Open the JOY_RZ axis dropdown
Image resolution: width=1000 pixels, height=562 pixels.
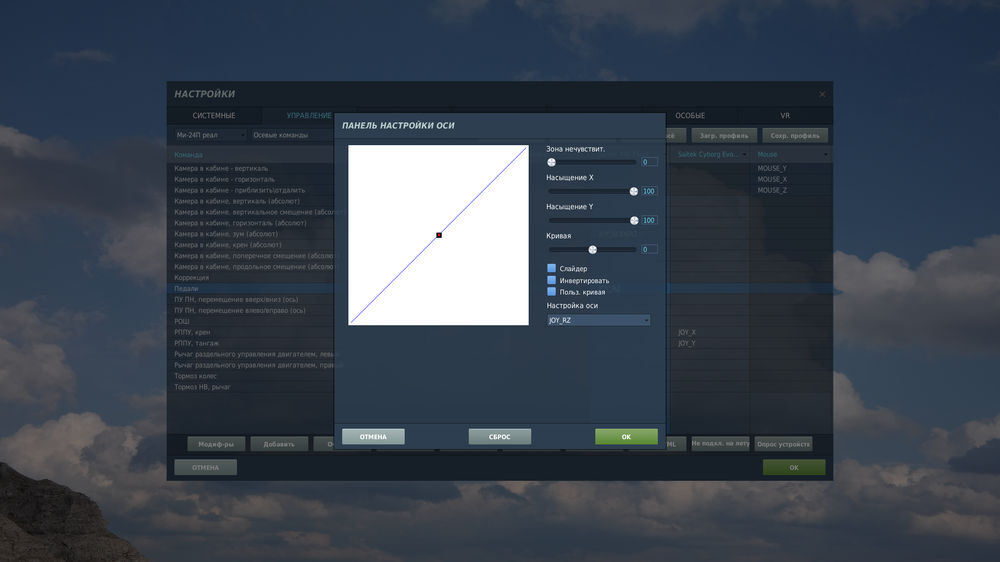598,320
